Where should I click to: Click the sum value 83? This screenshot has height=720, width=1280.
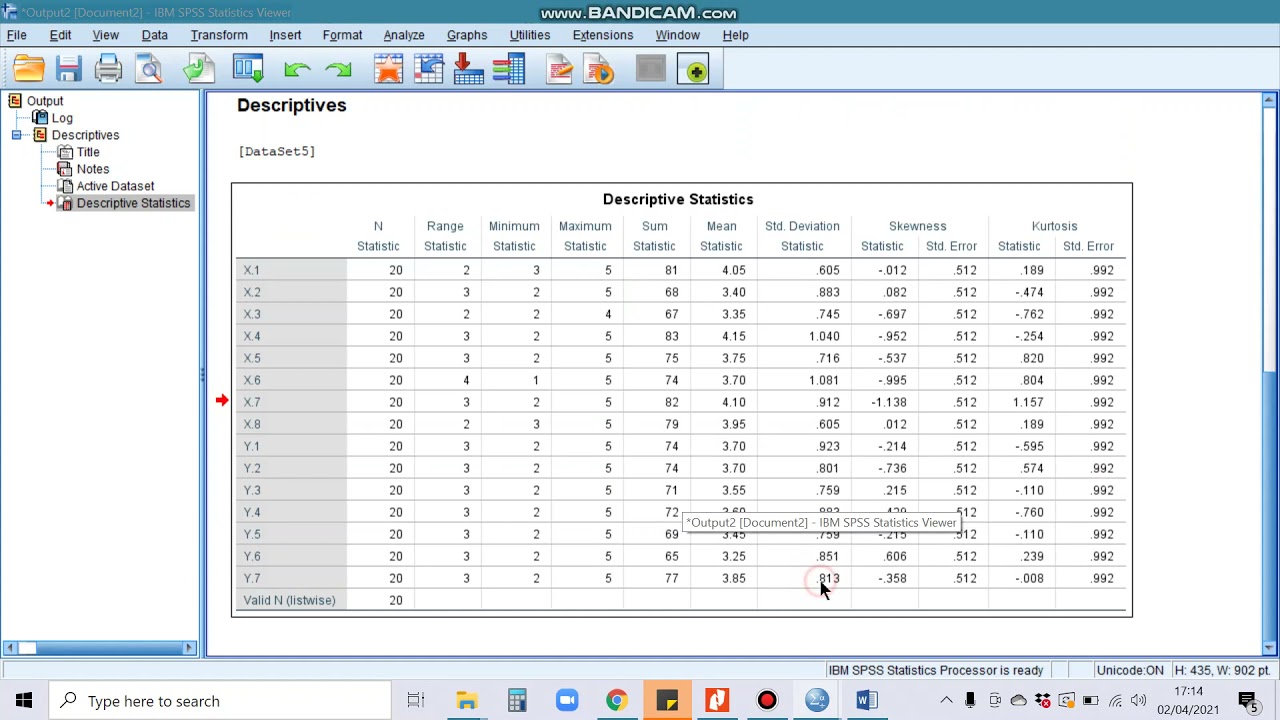pos(671,336)
